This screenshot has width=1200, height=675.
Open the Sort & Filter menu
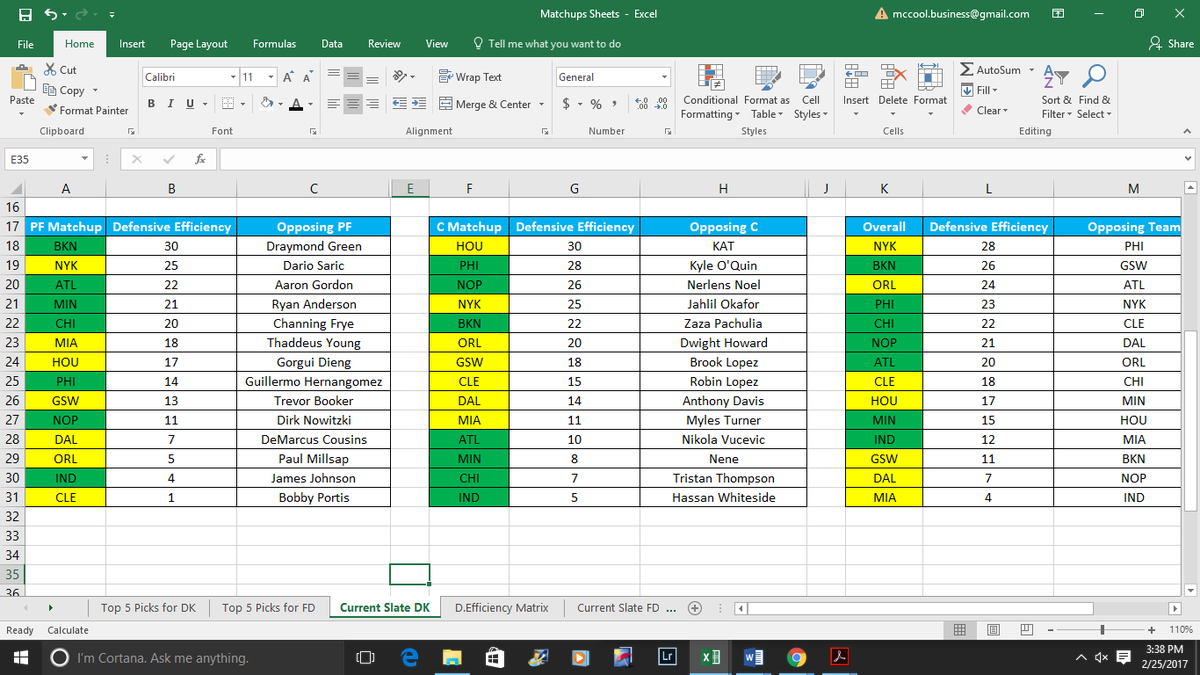(1055, 91)
